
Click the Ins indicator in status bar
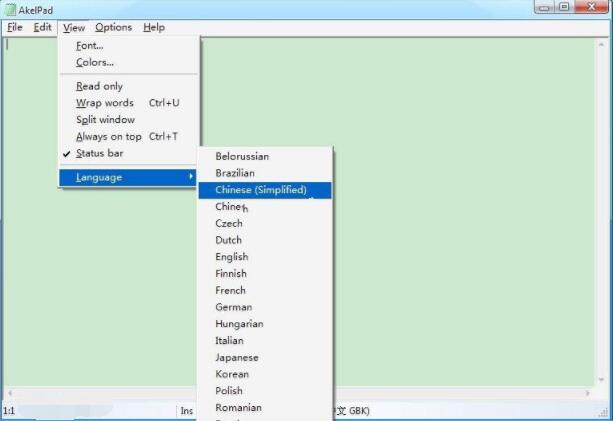pos(187,411)
